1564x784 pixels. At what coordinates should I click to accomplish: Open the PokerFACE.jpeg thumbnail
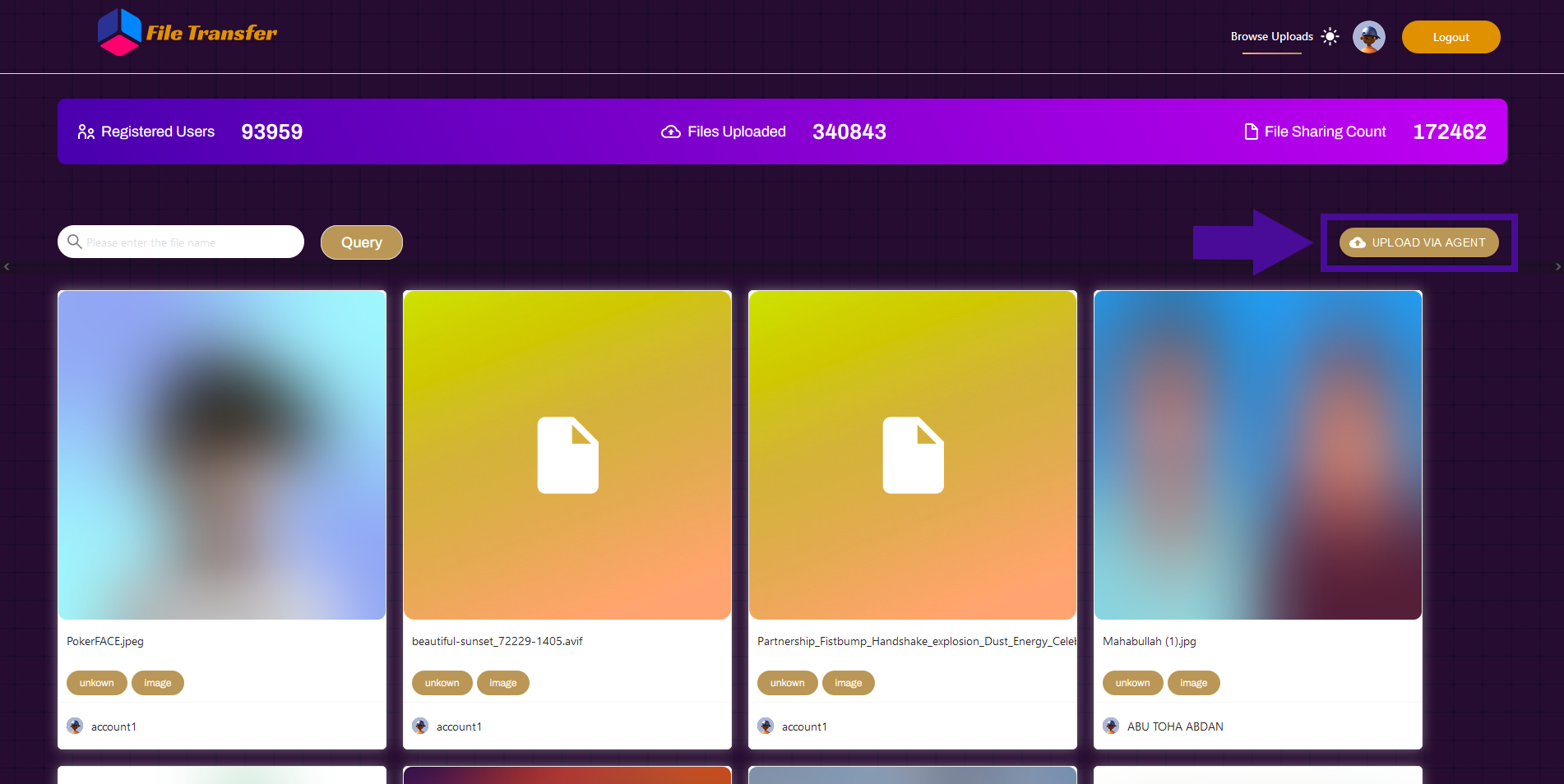(x=222, y=454)
